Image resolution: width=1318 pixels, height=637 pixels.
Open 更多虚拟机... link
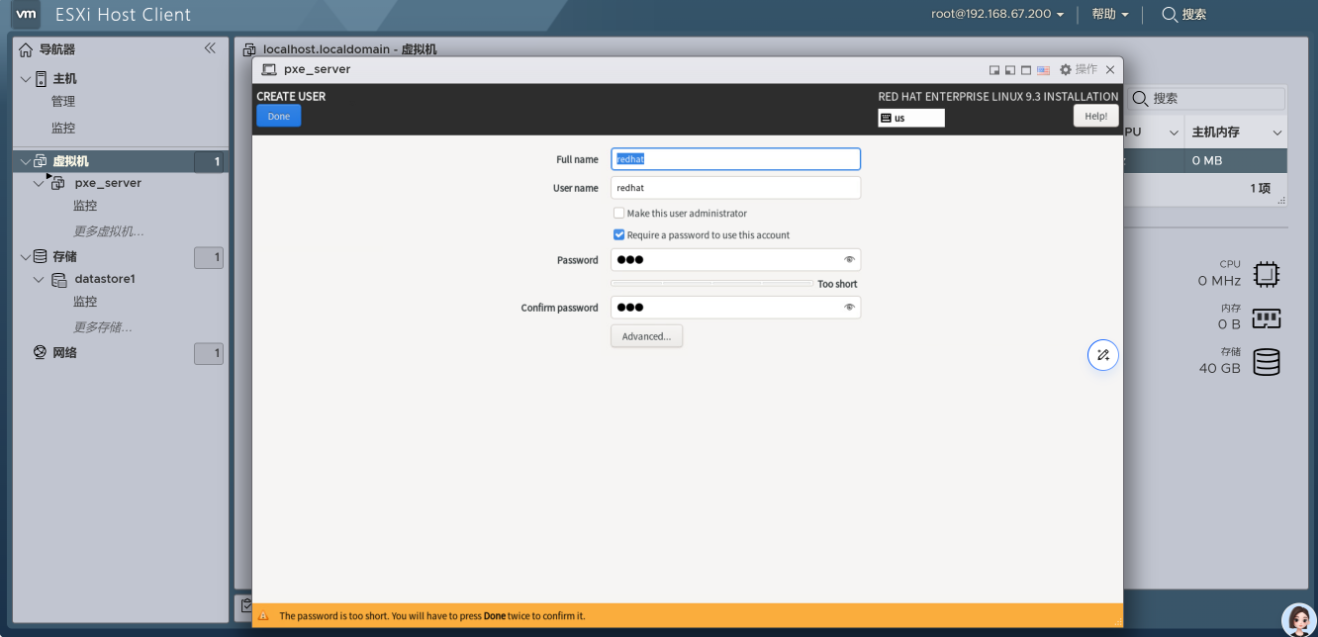(108, 232)
